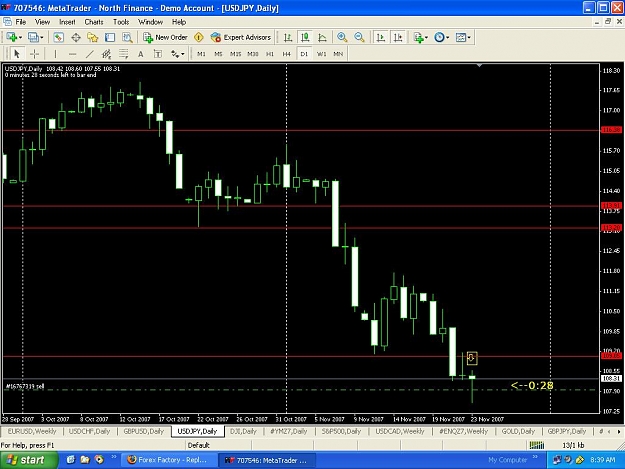Expand the Indicators dropdown arrow
Image resolution: width=625 pixels, height=469 pixels.
tap(426, 37)
